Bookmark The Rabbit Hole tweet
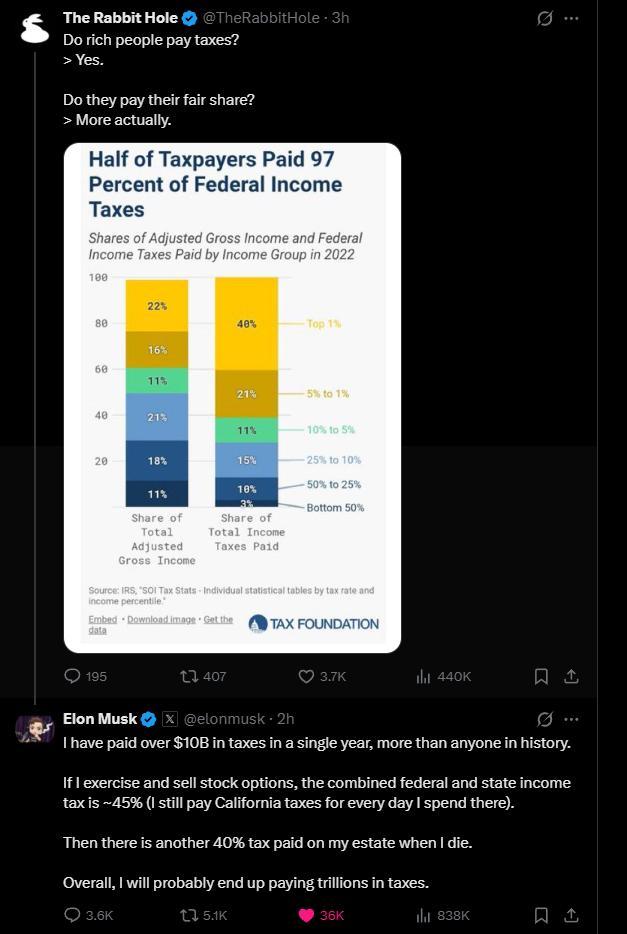The image size is (627, 934). [541, 676]
